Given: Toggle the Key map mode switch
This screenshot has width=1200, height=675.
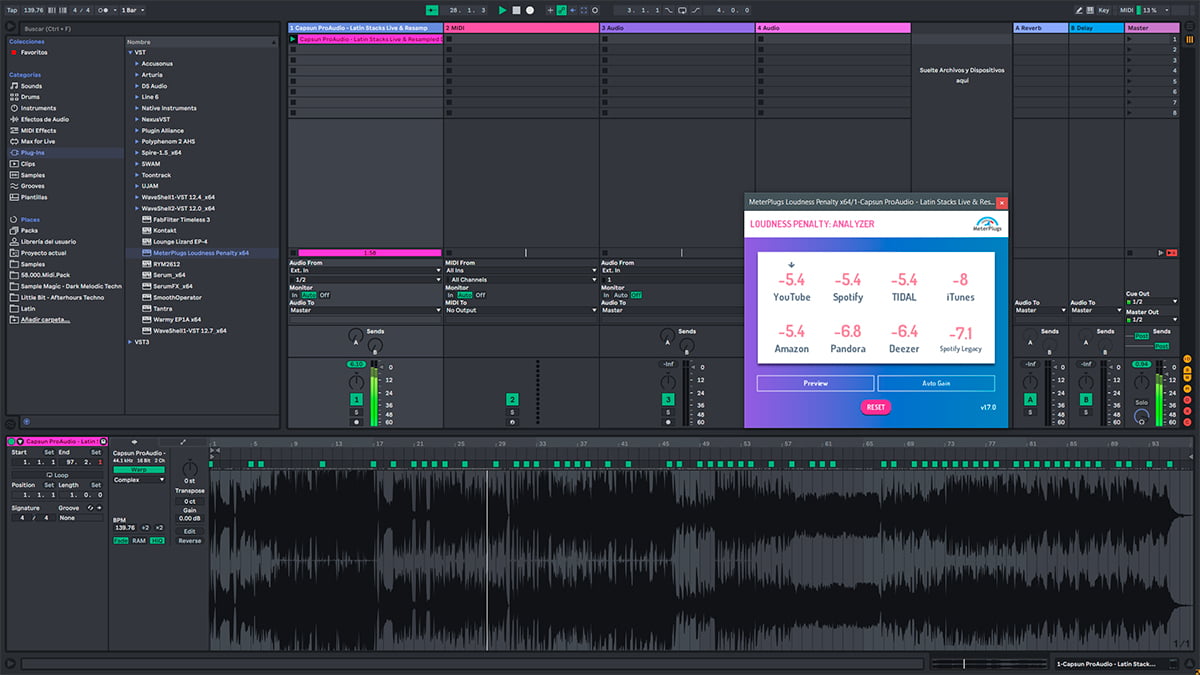Looking at the screenshot, I should pos(1103,10).
